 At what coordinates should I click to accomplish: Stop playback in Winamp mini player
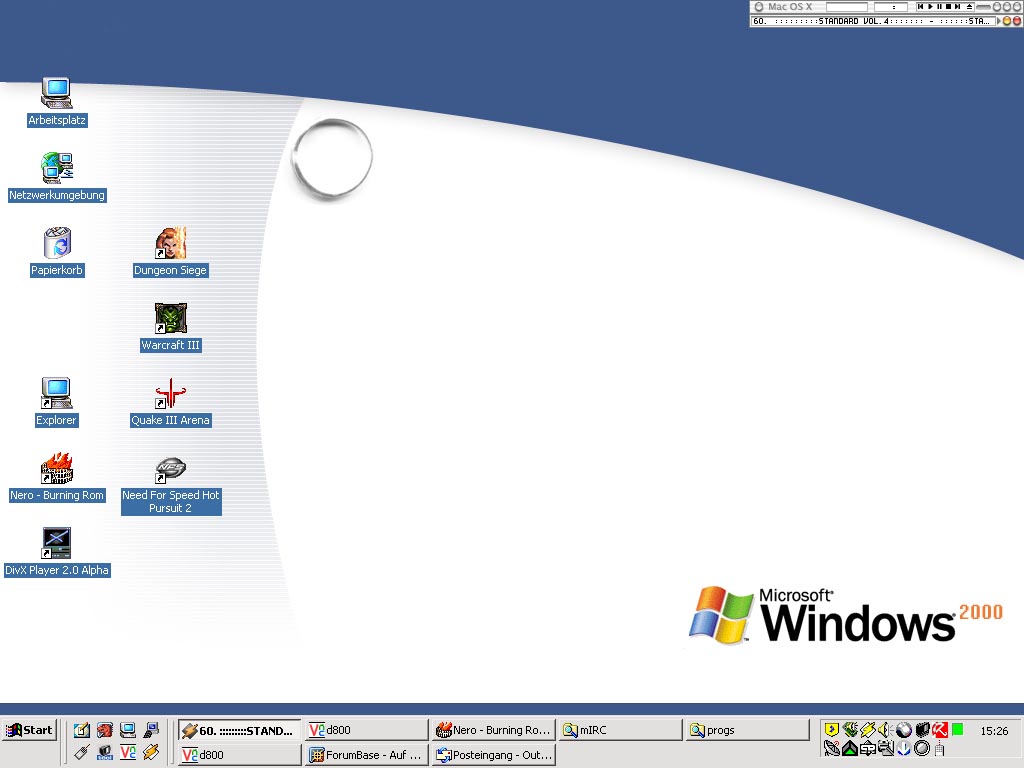[948, 7]
